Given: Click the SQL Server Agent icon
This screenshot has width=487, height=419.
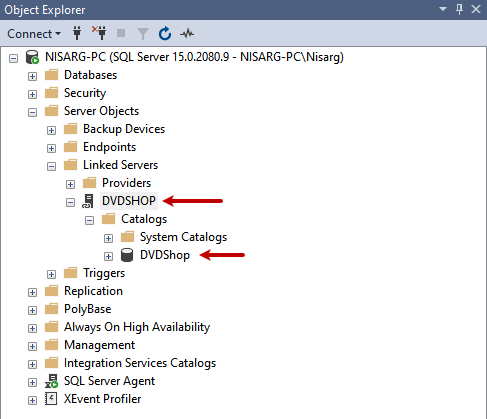Looking at the screenshot, I should [51, 381].
